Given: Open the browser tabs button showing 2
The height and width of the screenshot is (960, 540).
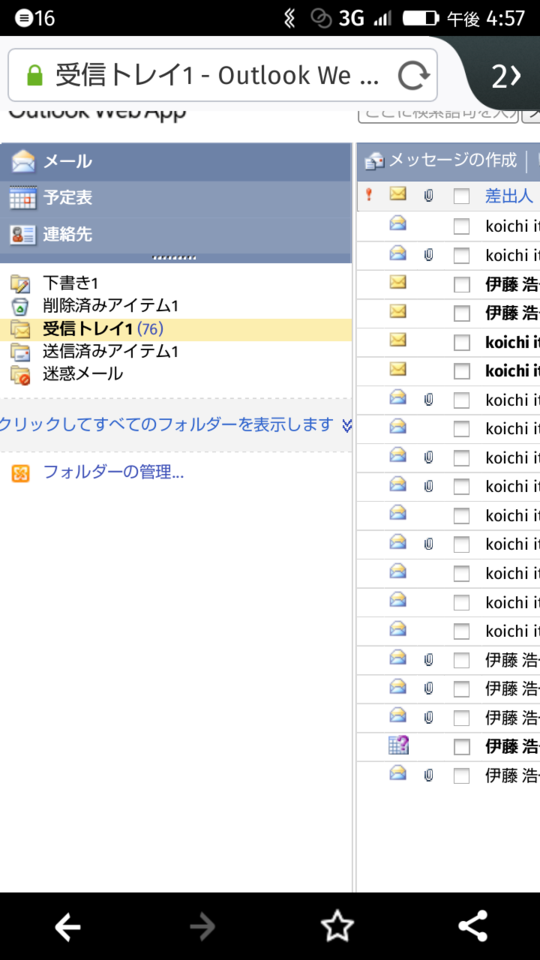Looking at the screenshot, I should point(506,76).
